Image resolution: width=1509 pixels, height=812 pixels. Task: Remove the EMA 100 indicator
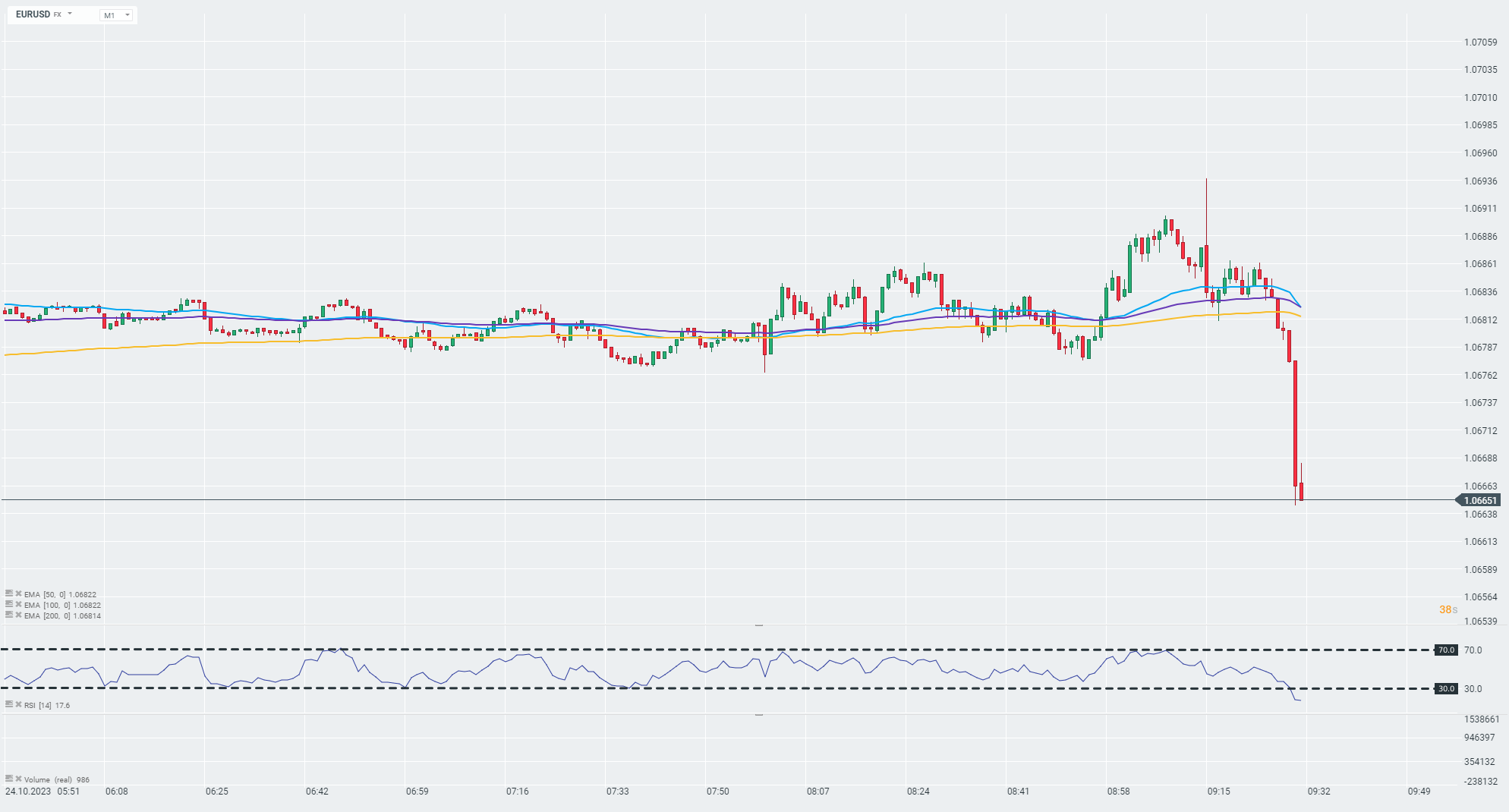point(18,604)
